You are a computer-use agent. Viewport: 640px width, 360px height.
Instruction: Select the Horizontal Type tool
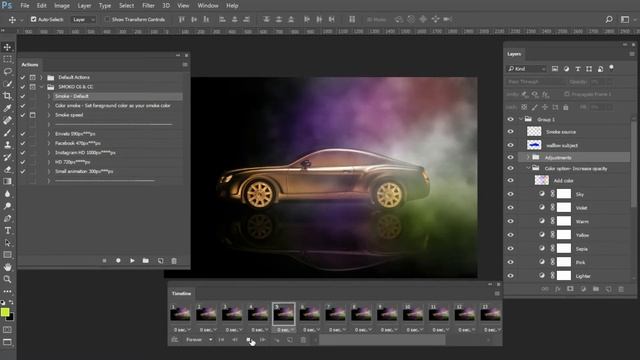click(7, 231)
